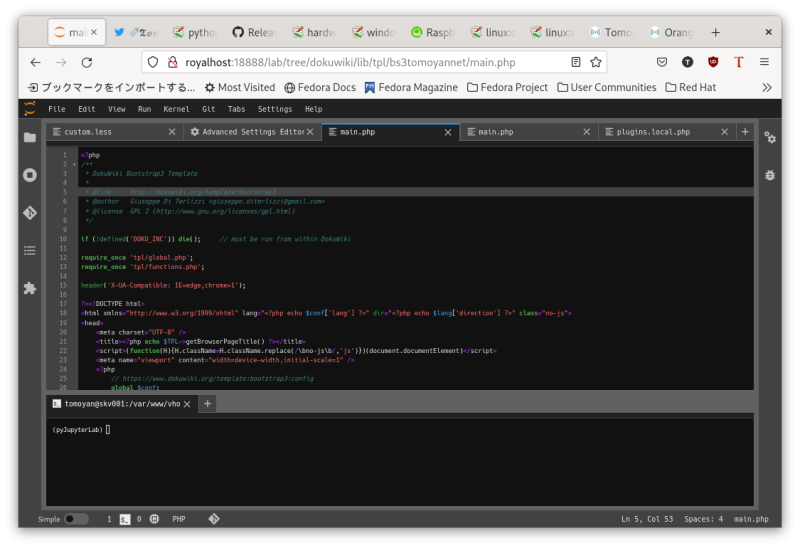Open the Kernel menu

(176, 109)
